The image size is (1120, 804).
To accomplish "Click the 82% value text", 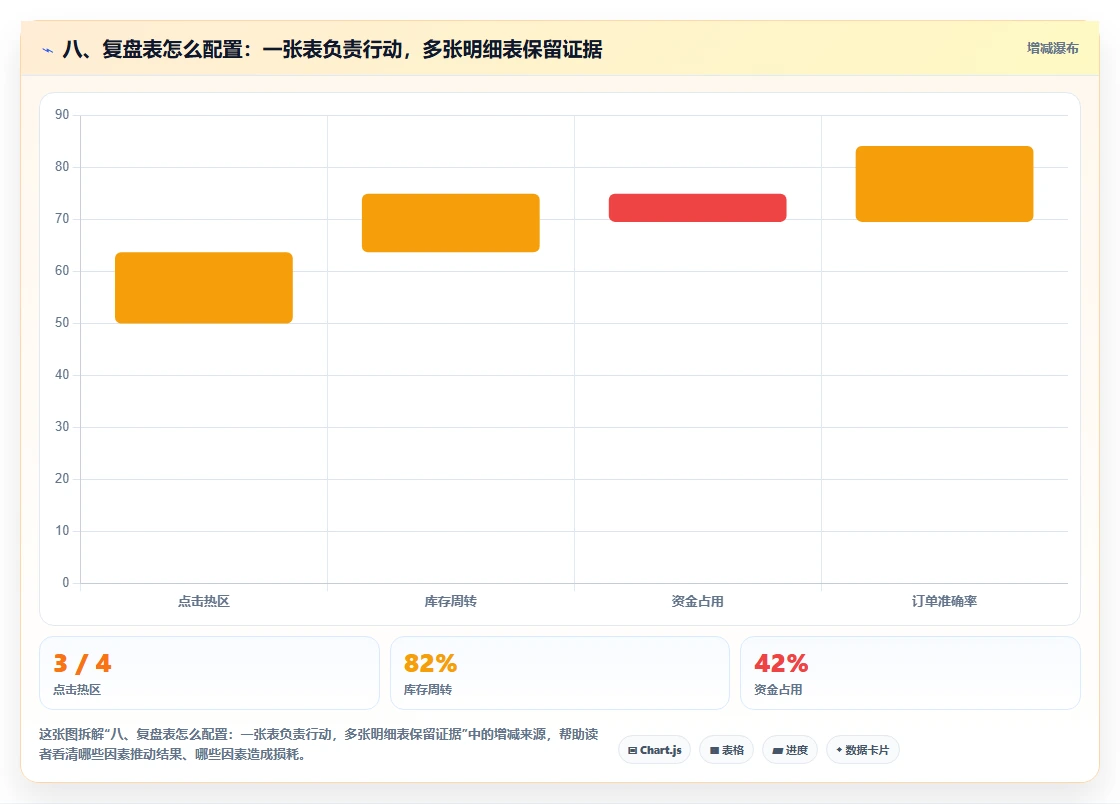I will (430, 663).
